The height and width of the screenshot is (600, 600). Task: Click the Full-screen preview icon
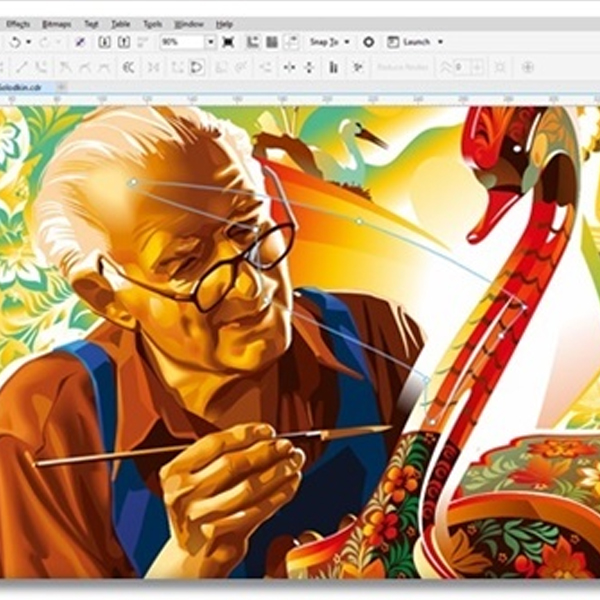click(x=228, y=42)
